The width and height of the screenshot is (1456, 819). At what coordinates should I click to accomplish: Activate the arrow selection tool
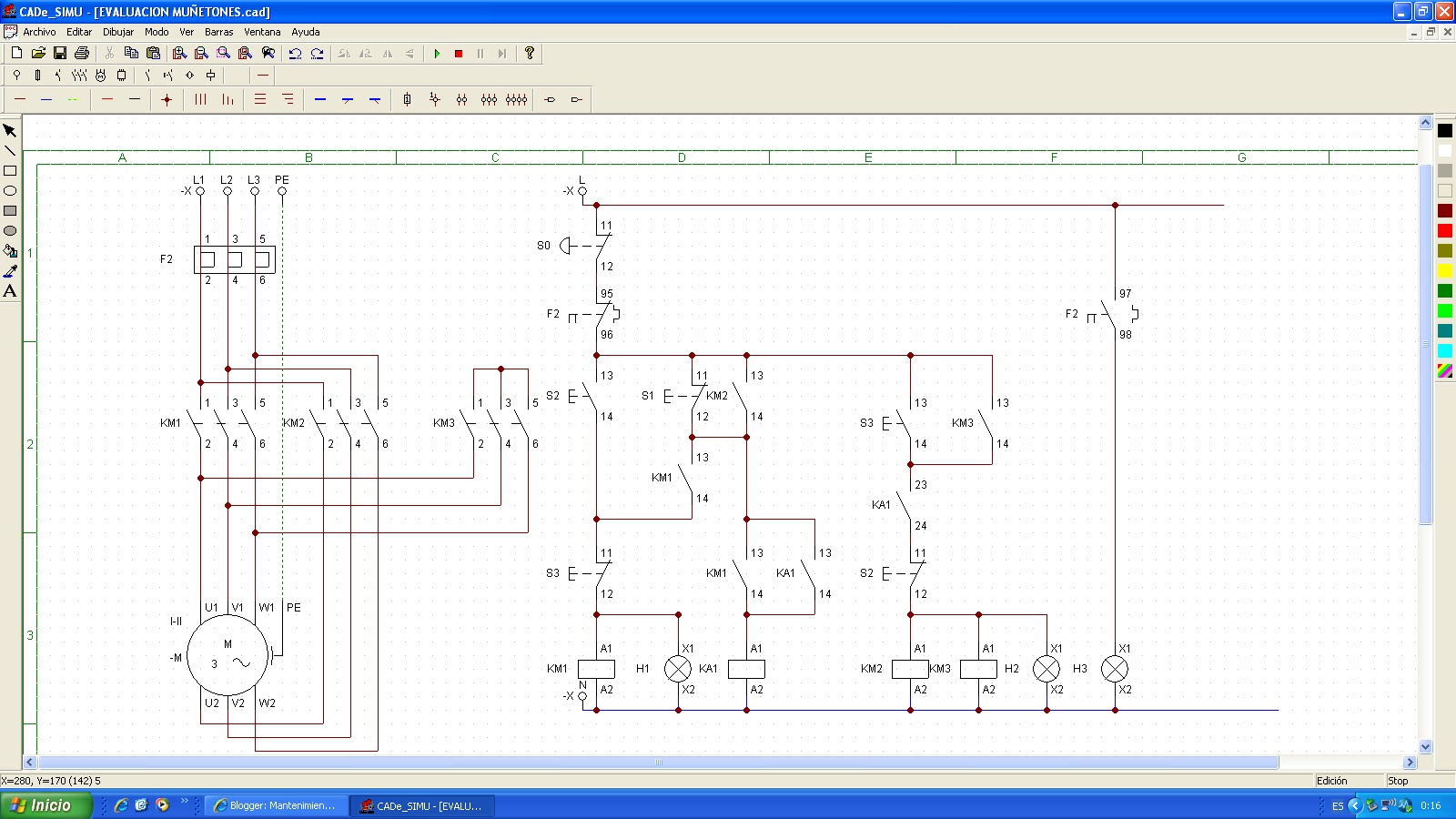point(10,131)
